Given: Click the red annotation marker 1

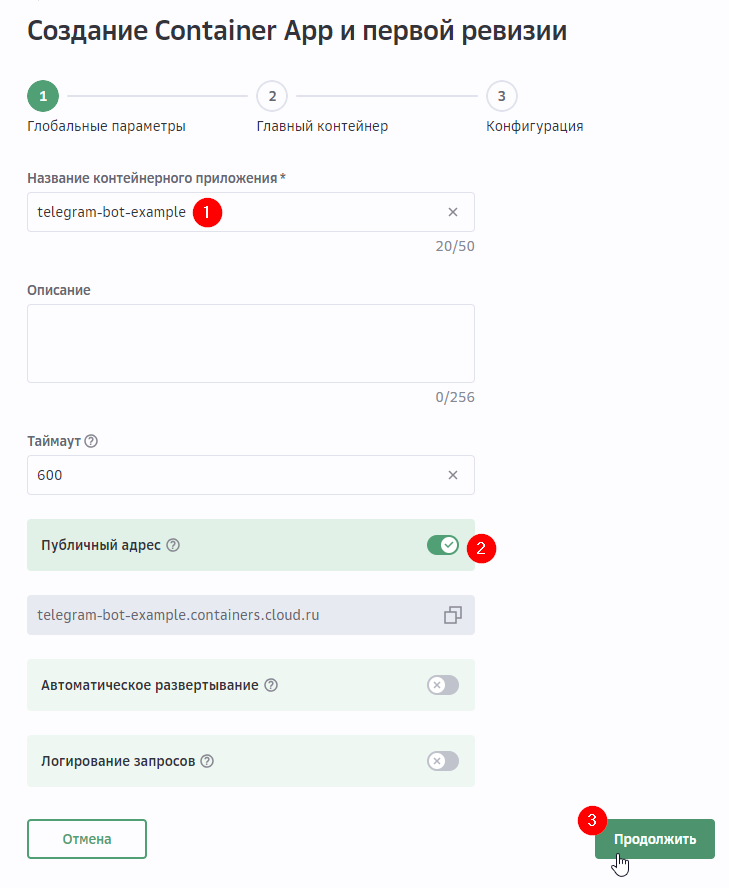Looking at the screenshot, I should tap(207, 212).
